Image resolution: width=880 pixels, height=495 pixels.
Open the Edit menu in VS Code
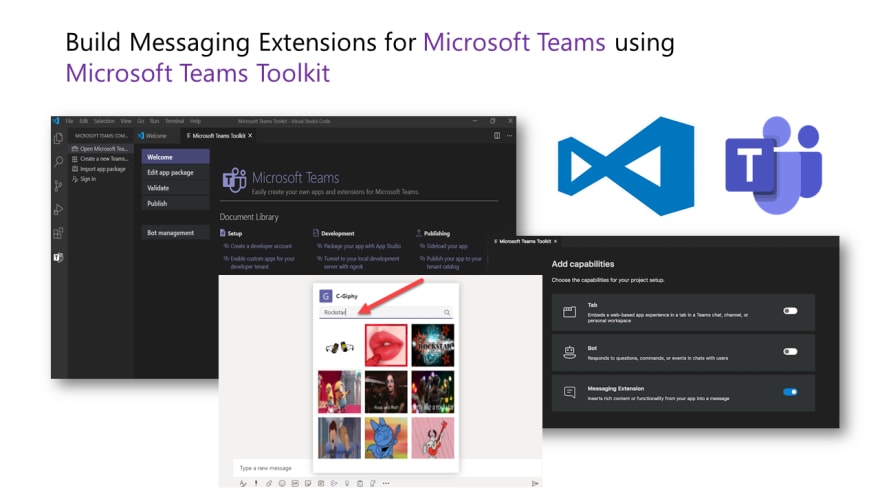click(x=84, y=121)
